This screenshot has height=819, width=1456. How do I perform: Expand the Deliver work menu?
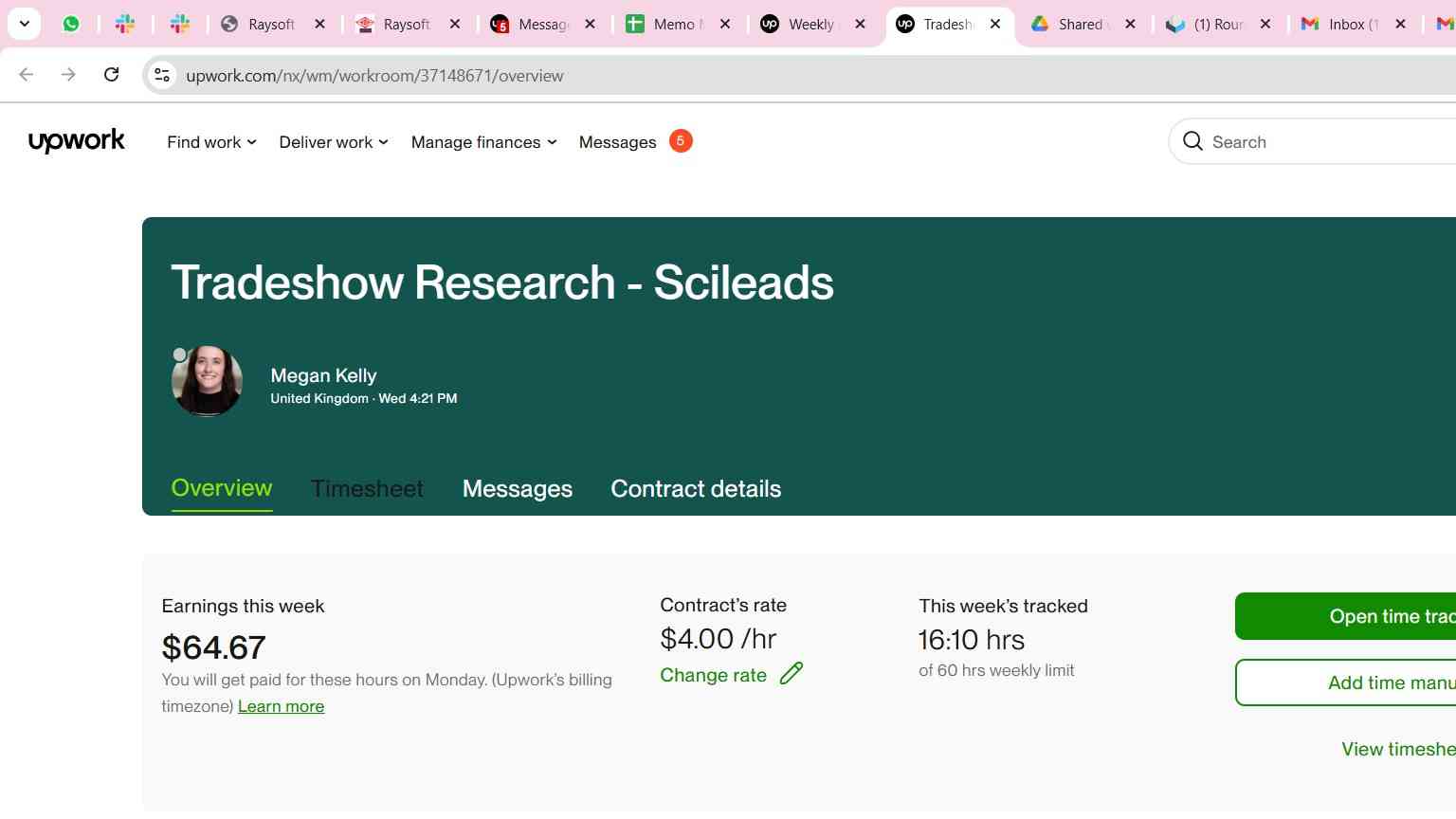point(334,142)
